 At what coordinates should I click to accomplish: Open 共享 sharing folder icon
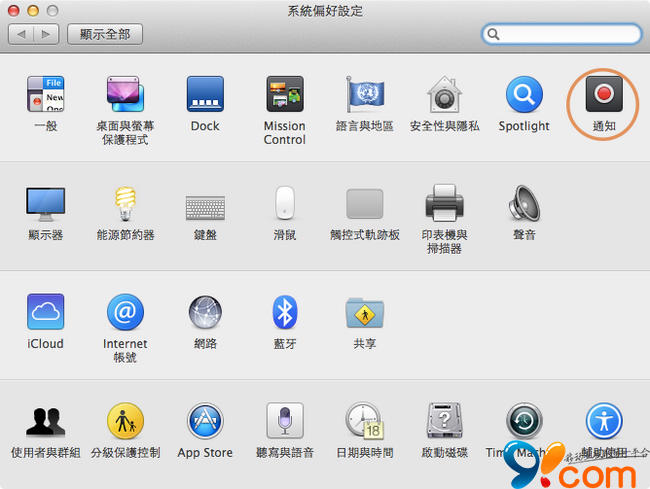(x=365, y=312)
